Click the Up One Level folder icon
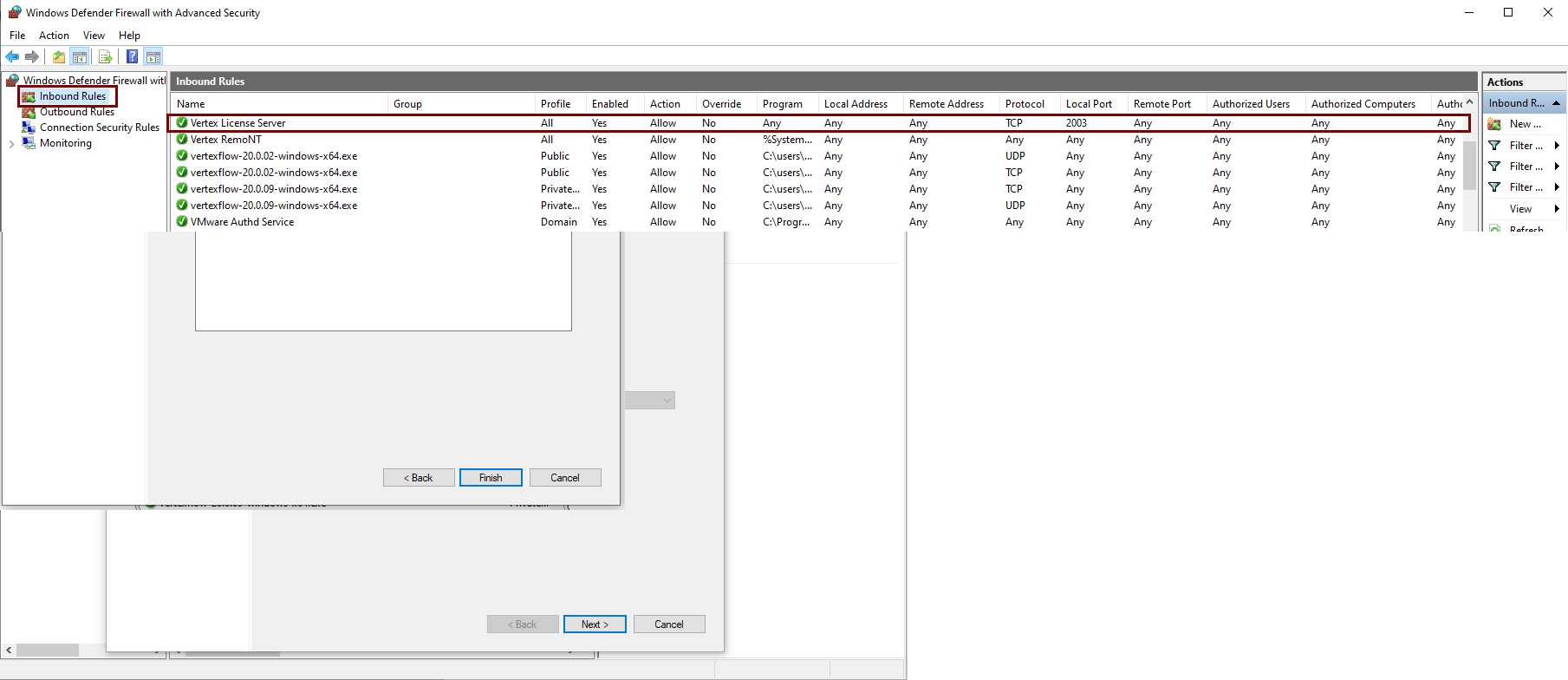The width and height of the screenshot is (1568, 680). point(58,57)
